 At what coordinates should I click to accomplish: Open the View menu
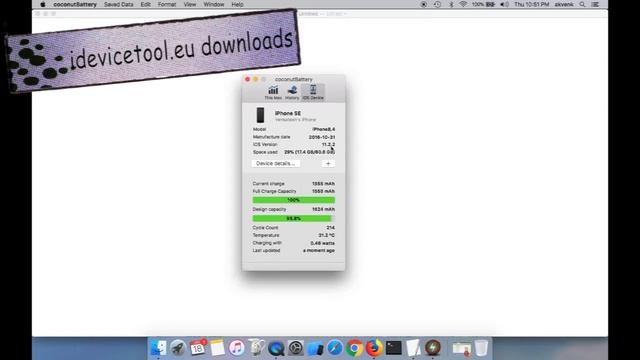pos(190,4)
